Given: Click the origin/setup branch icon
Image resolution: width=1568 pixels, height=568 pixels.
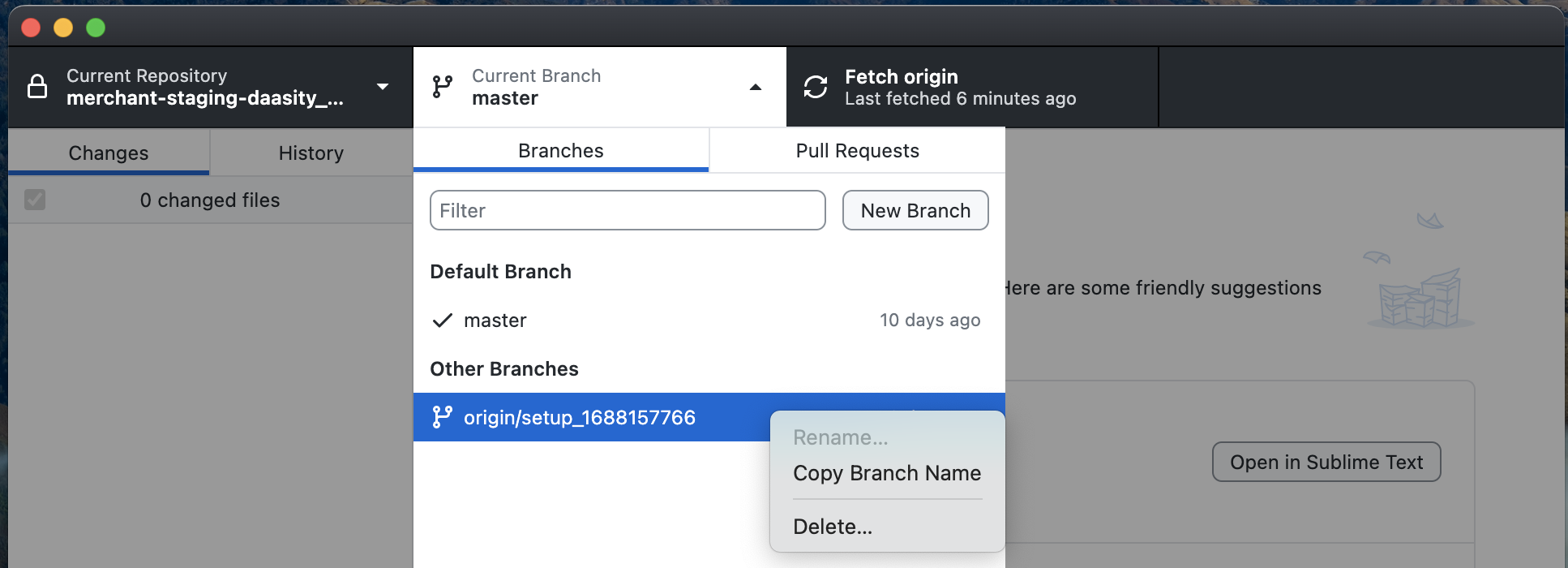Looking at the screenshot, I should coord(442,417).
